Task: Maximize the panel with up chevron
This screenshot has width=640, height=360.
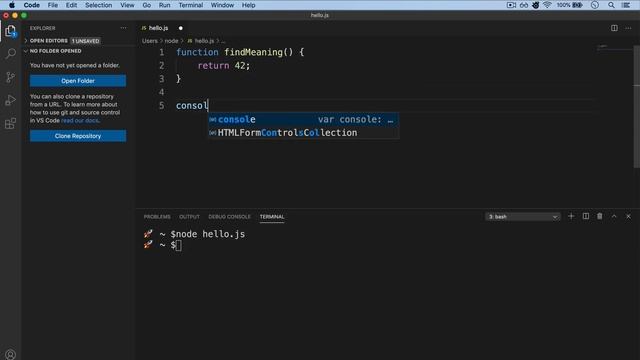Action: click(614, 216)
